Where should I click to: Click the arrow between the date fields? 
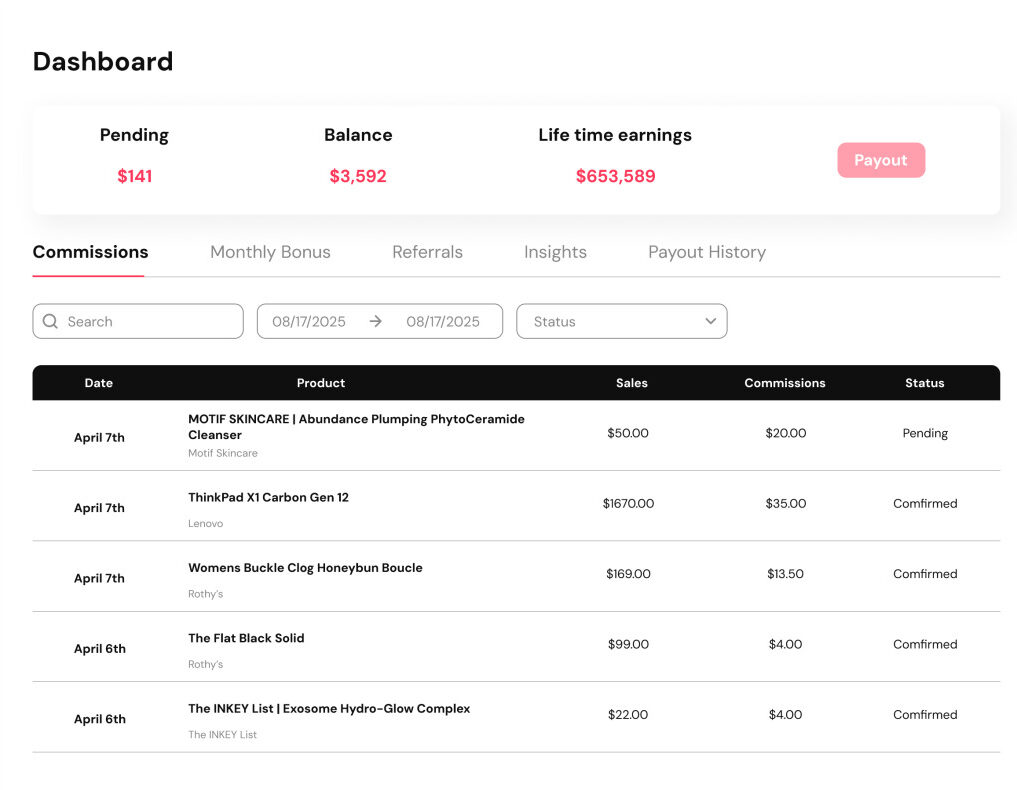[x=376, y=321]
